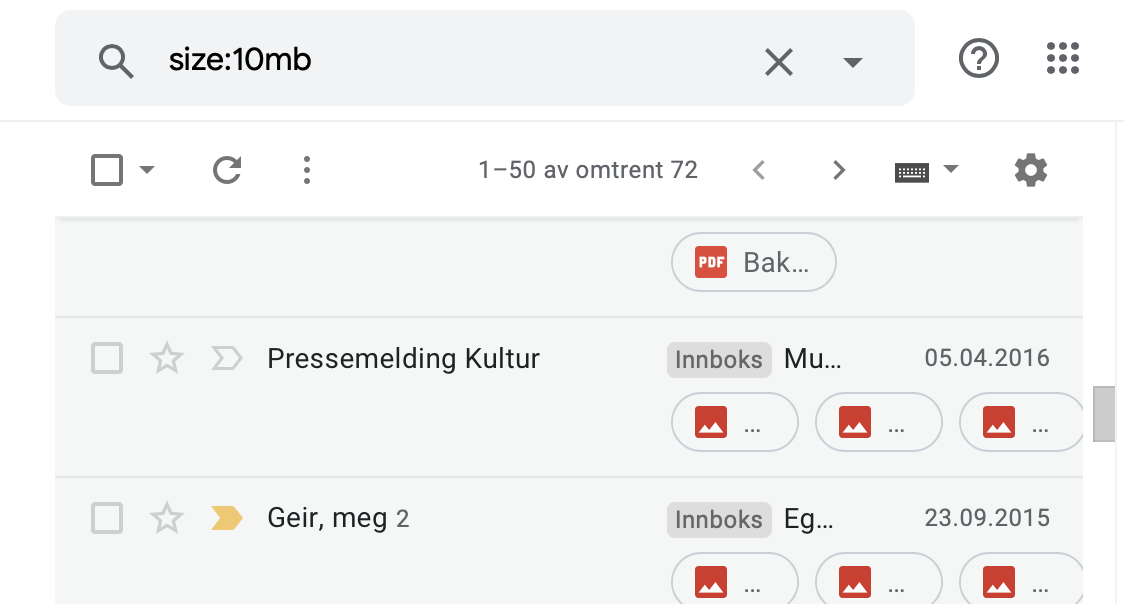
Task: Open the input tools keyboard icon
Action: (913, 169)
